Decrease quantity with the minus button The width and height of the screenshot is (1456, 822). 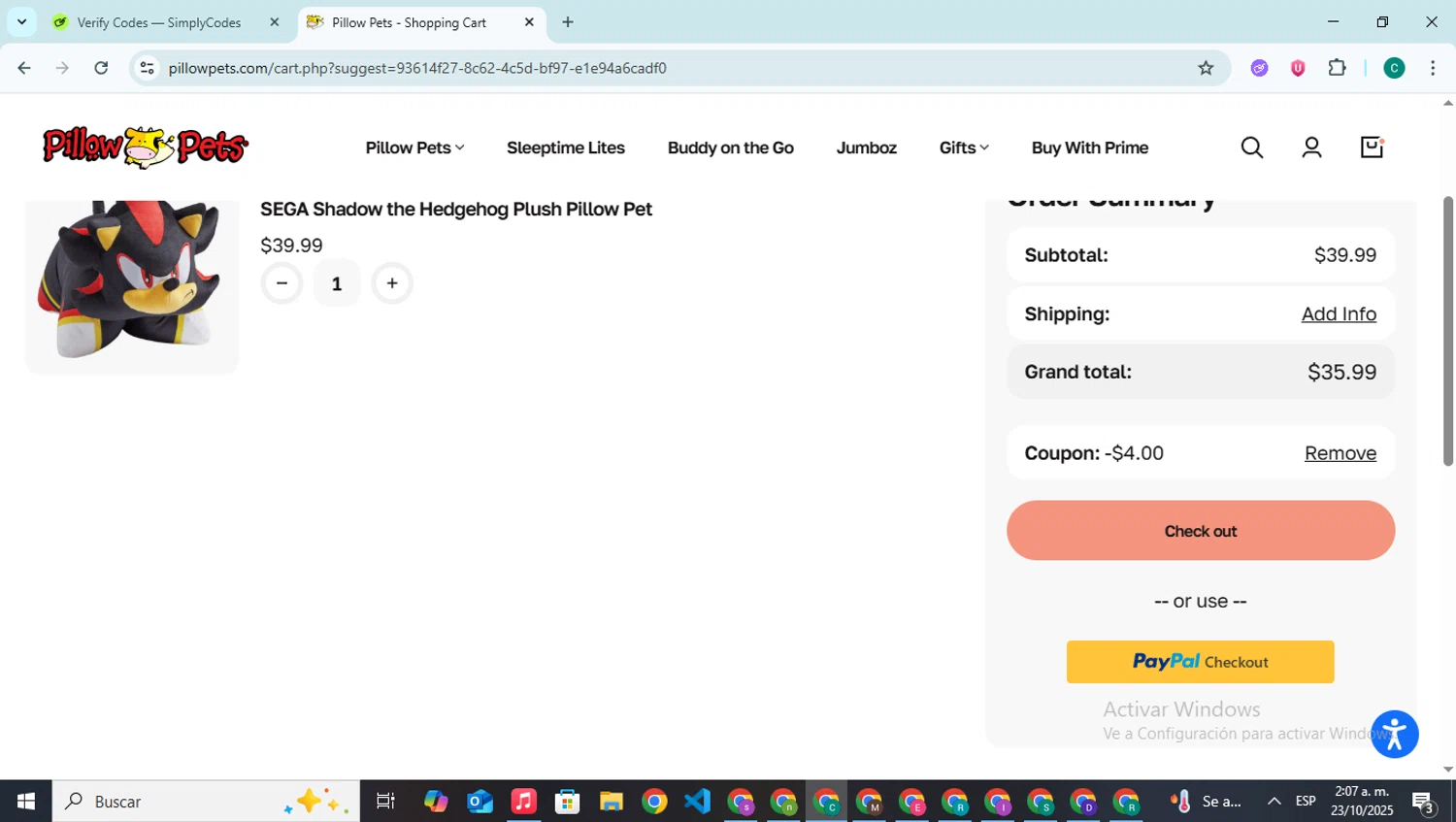point(281,283)
